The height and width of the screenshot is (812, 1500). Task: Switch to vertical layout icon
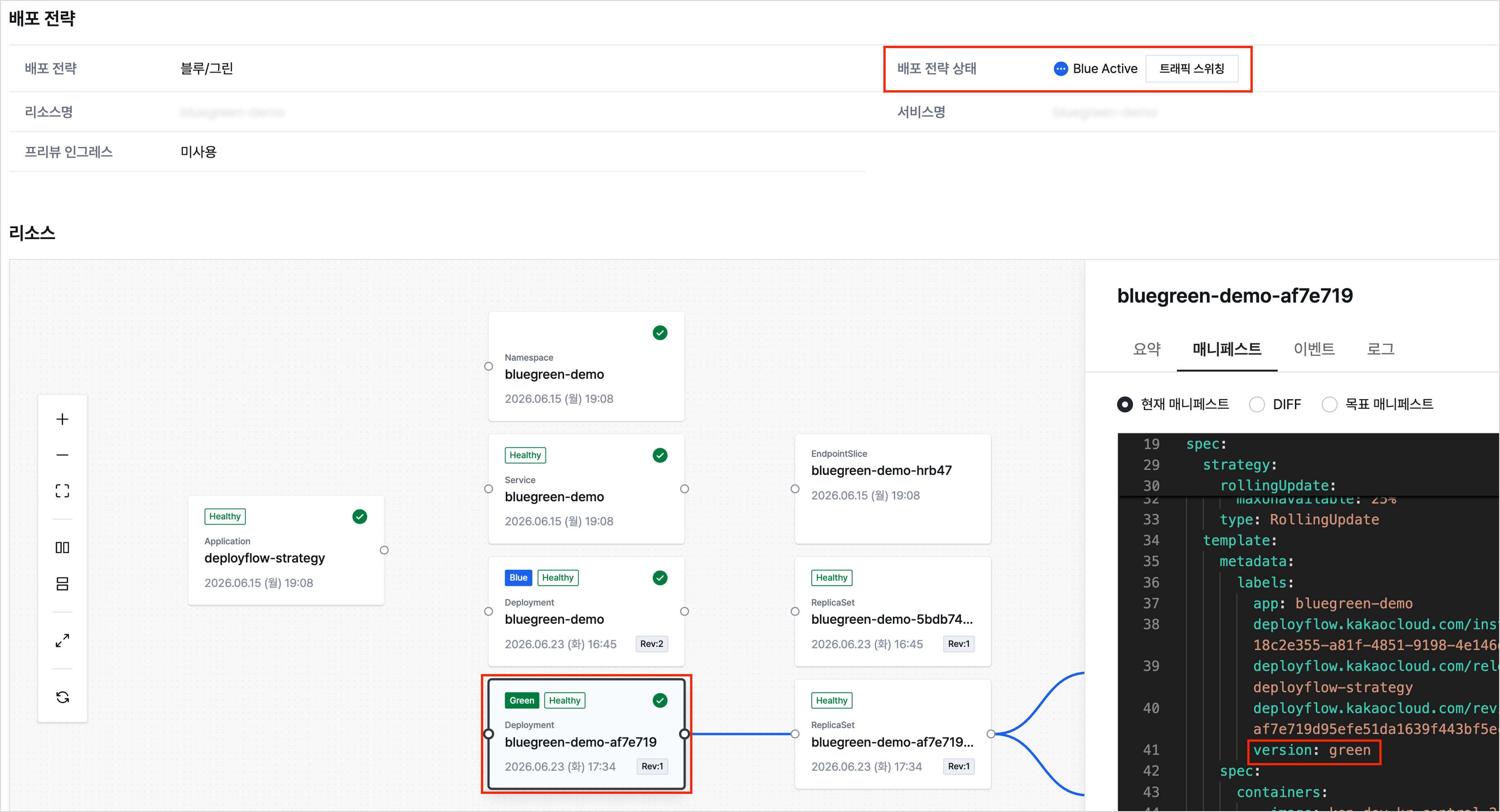(x=62, y=583)
